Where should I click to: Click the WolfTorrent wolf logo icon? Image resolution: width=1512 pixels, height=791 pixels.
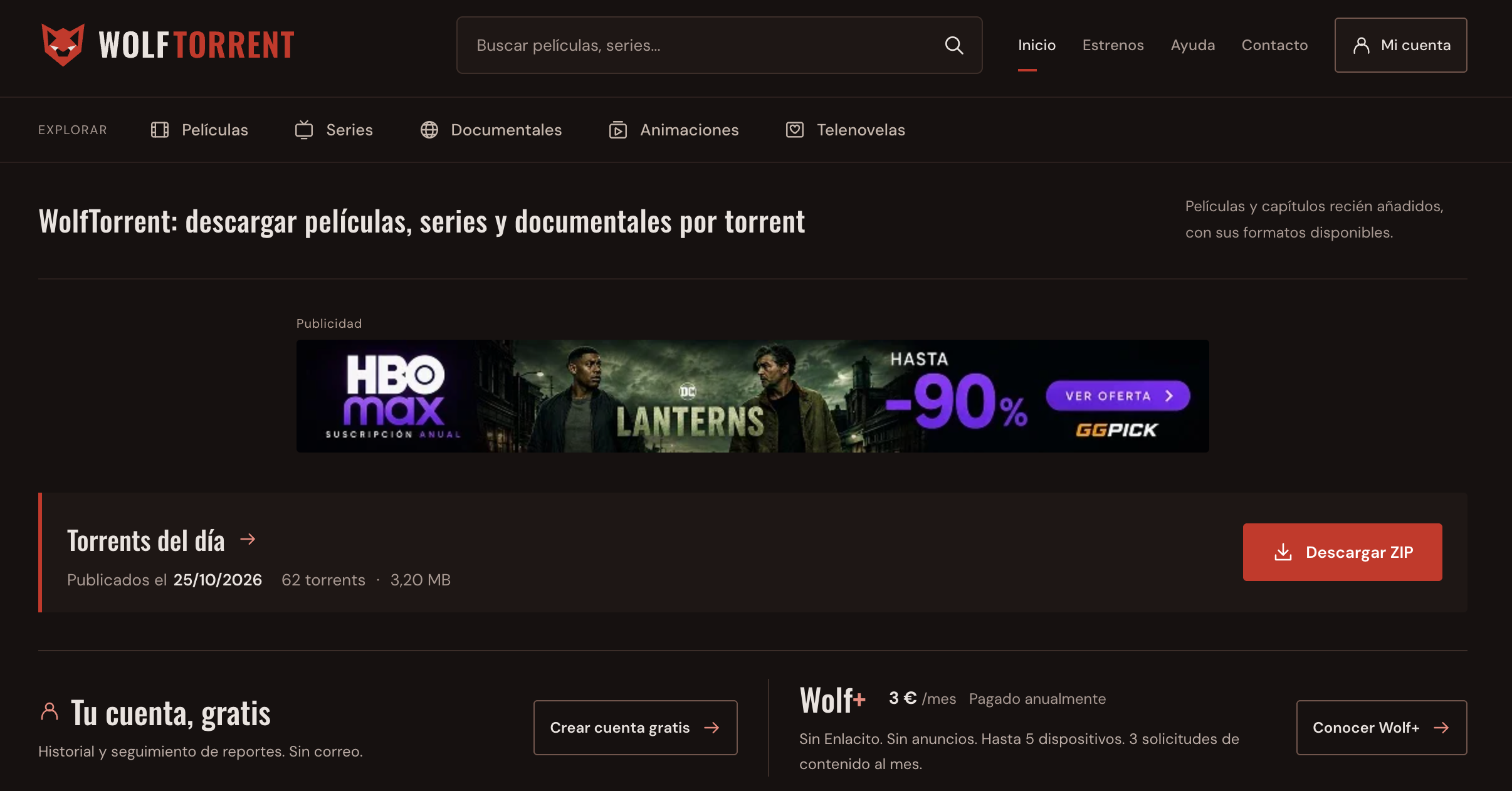pos(63,45)
